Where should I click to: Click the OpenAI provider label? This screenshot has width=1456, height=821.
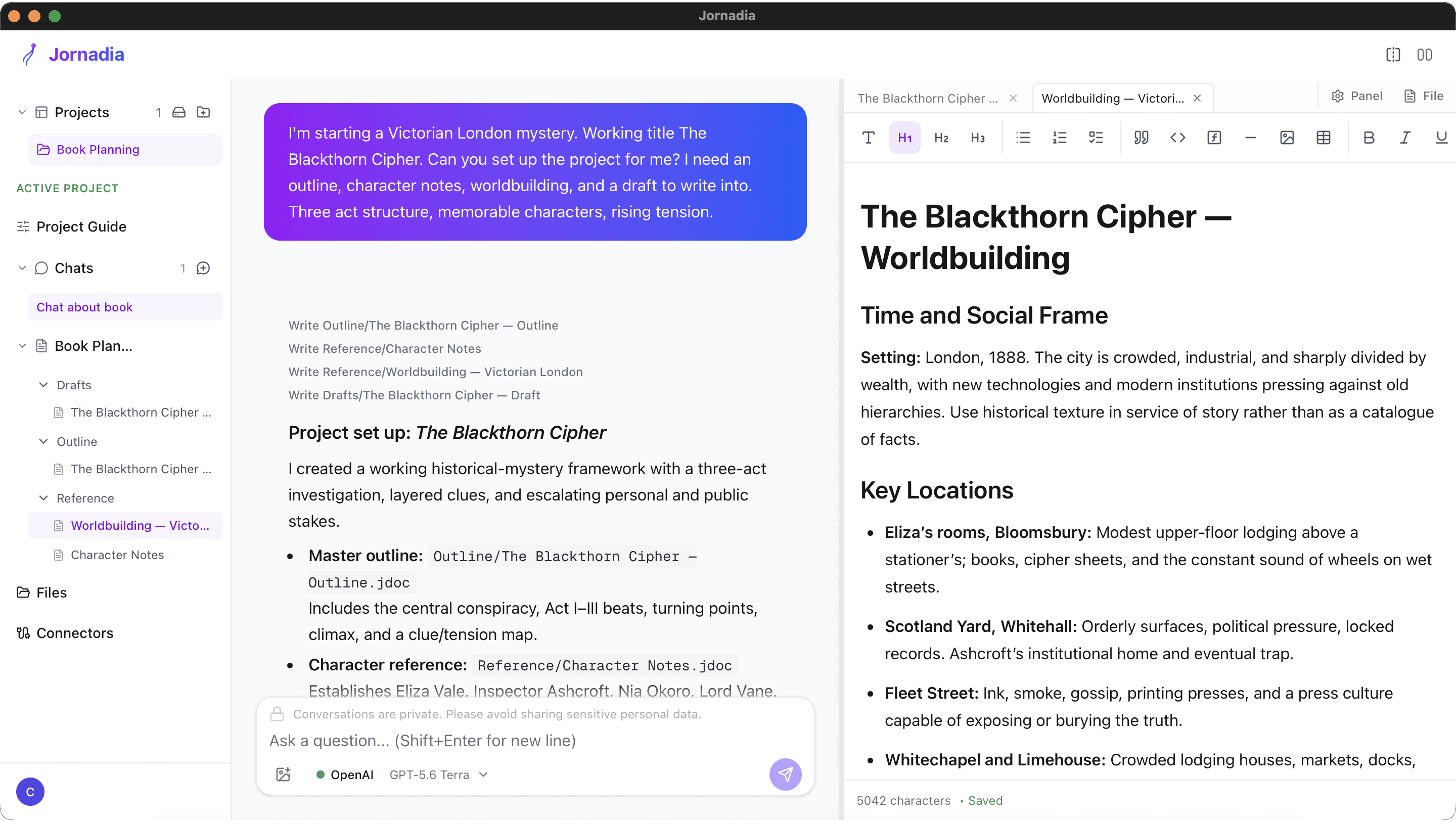coord(351,774)
